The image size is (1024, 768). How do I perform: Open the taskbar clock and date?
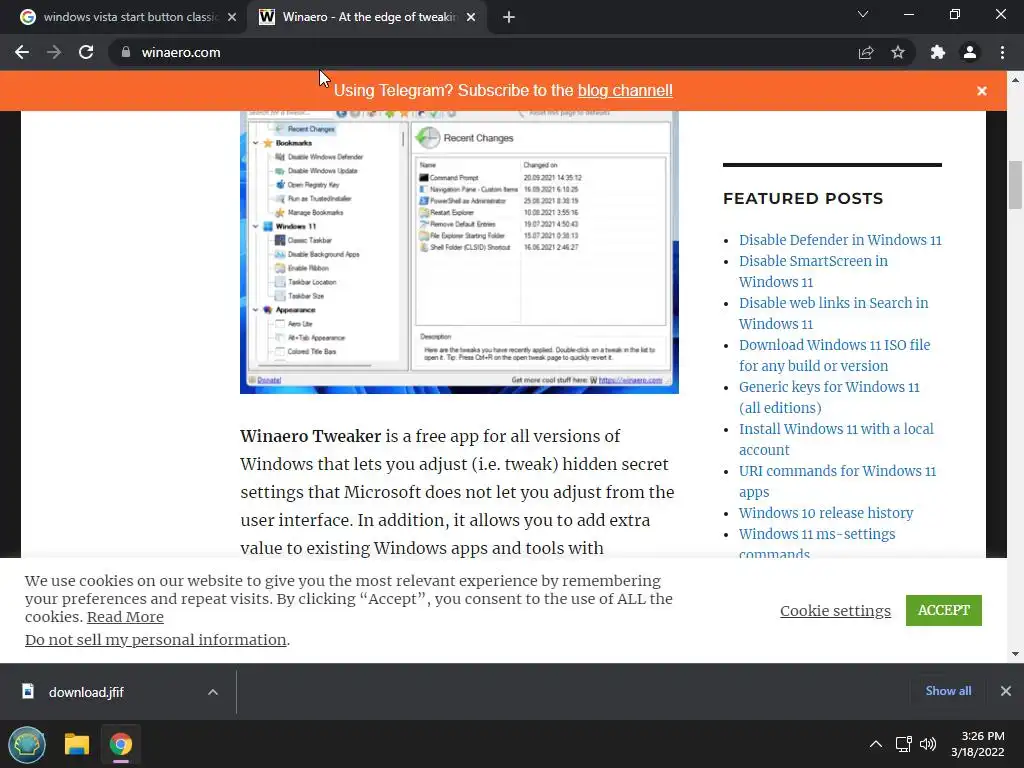(978, 744)
